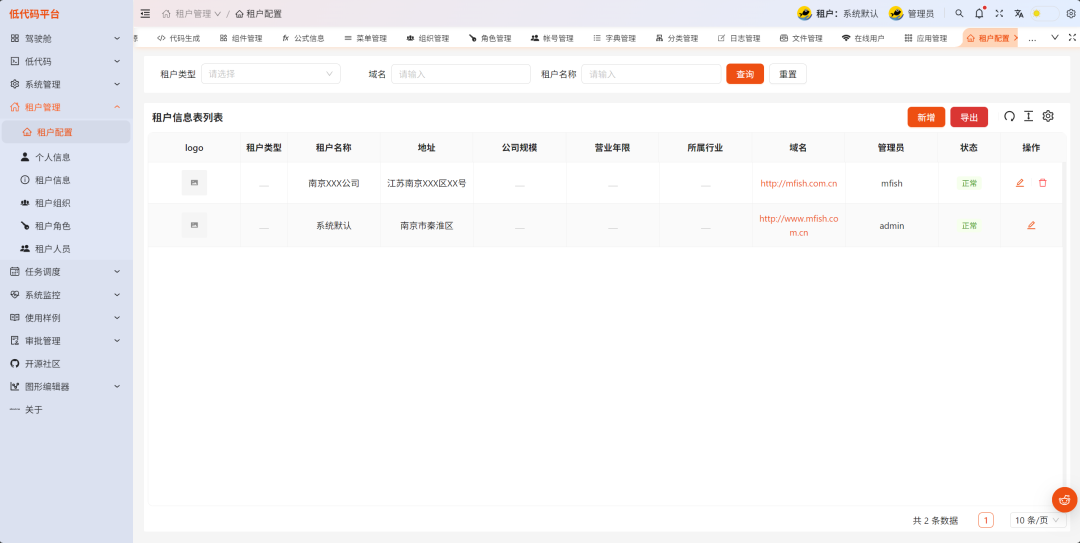Switch to 应用管理 tab
This screenshot has width=1080, height=543.
coord(926,39)
